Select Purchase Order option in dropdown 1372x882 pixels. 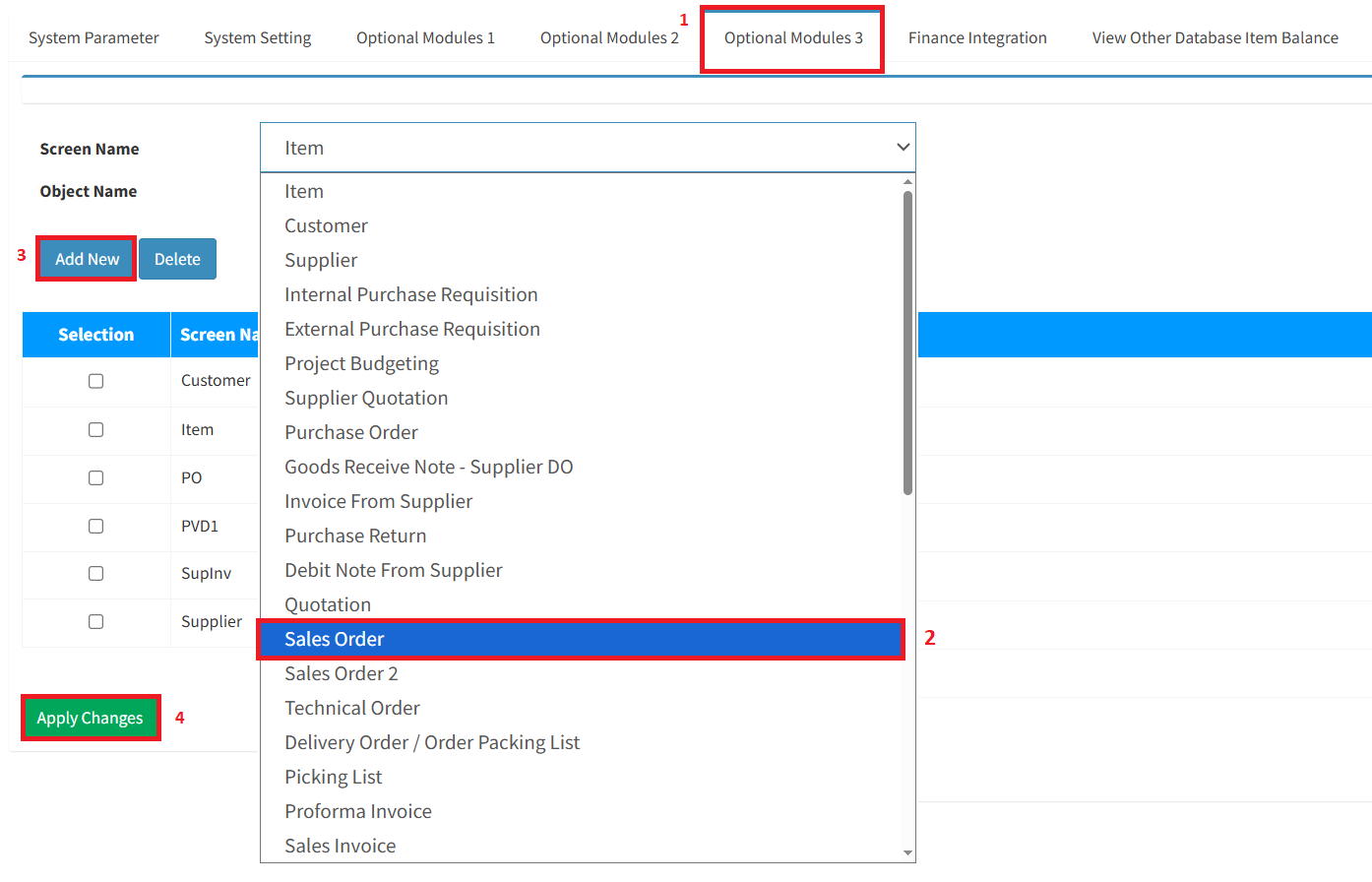[351, 432]
